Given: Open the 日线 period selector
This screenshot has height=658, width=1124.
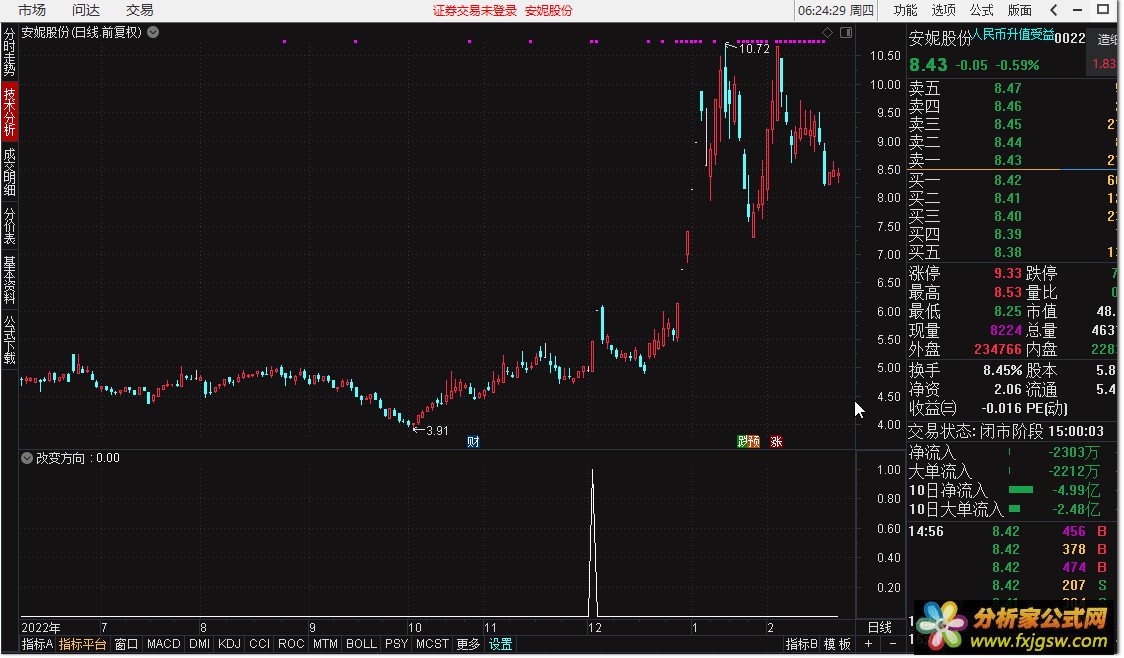Looking at the screenshot, I should [x=880, y=627].
